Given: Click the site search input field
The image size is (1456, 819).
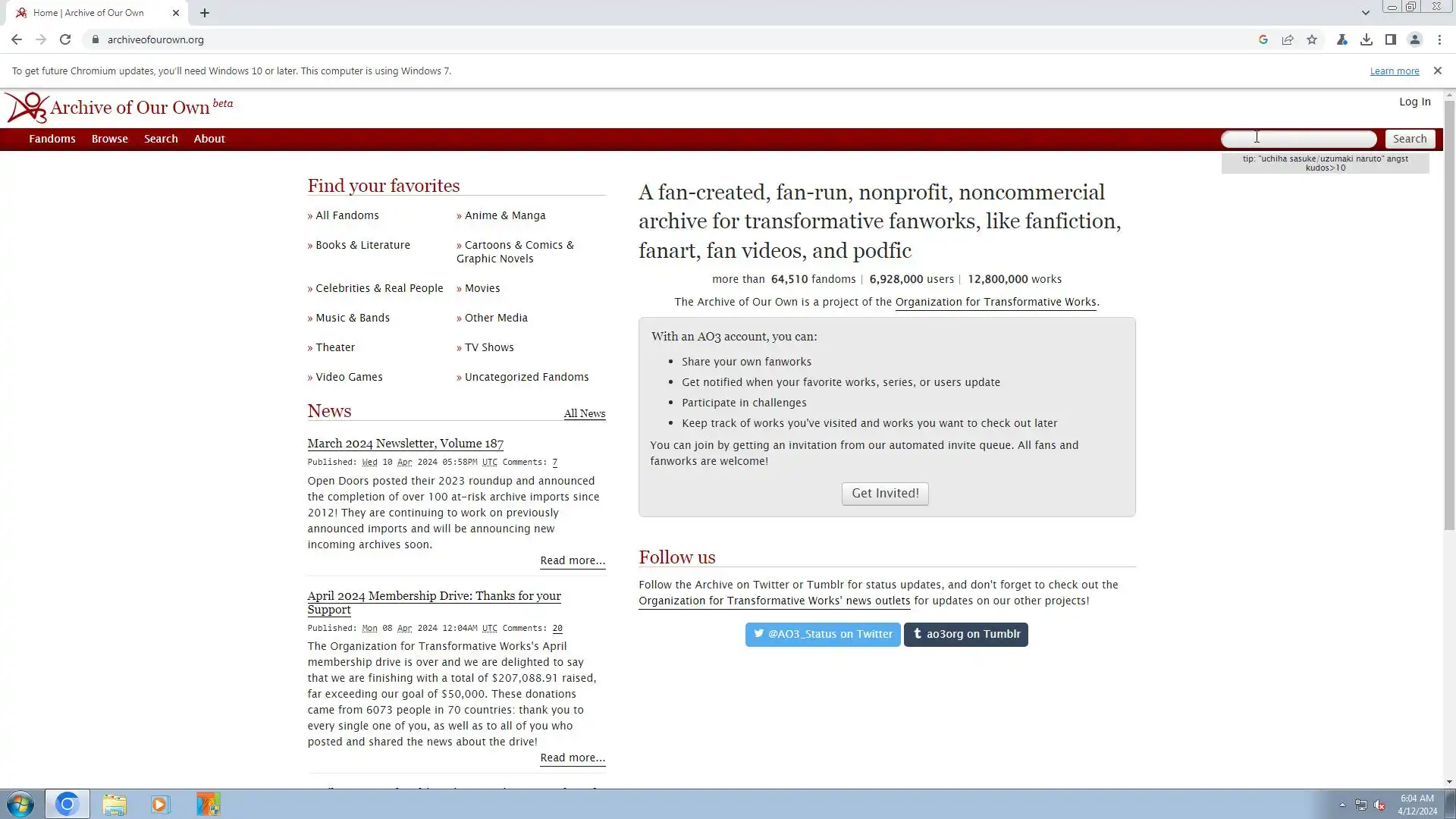Looking at the screenshot, I should click(1298, 139).
